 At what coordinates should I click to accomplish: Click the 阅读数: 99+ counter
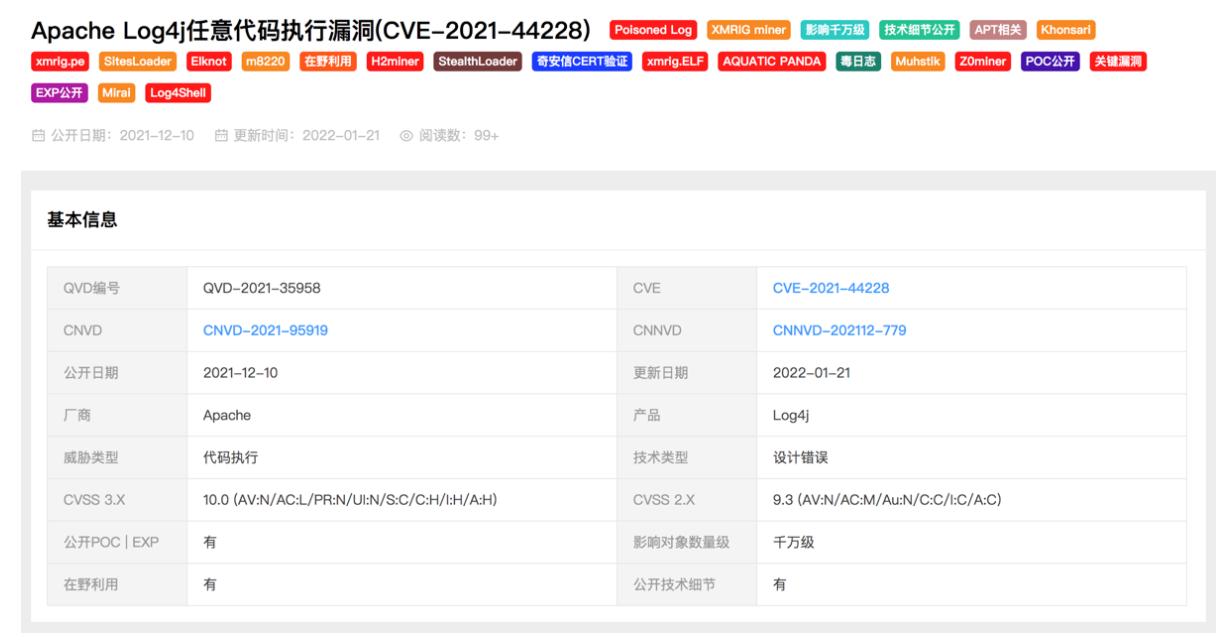pyautogui.click(x=458, y=138)
